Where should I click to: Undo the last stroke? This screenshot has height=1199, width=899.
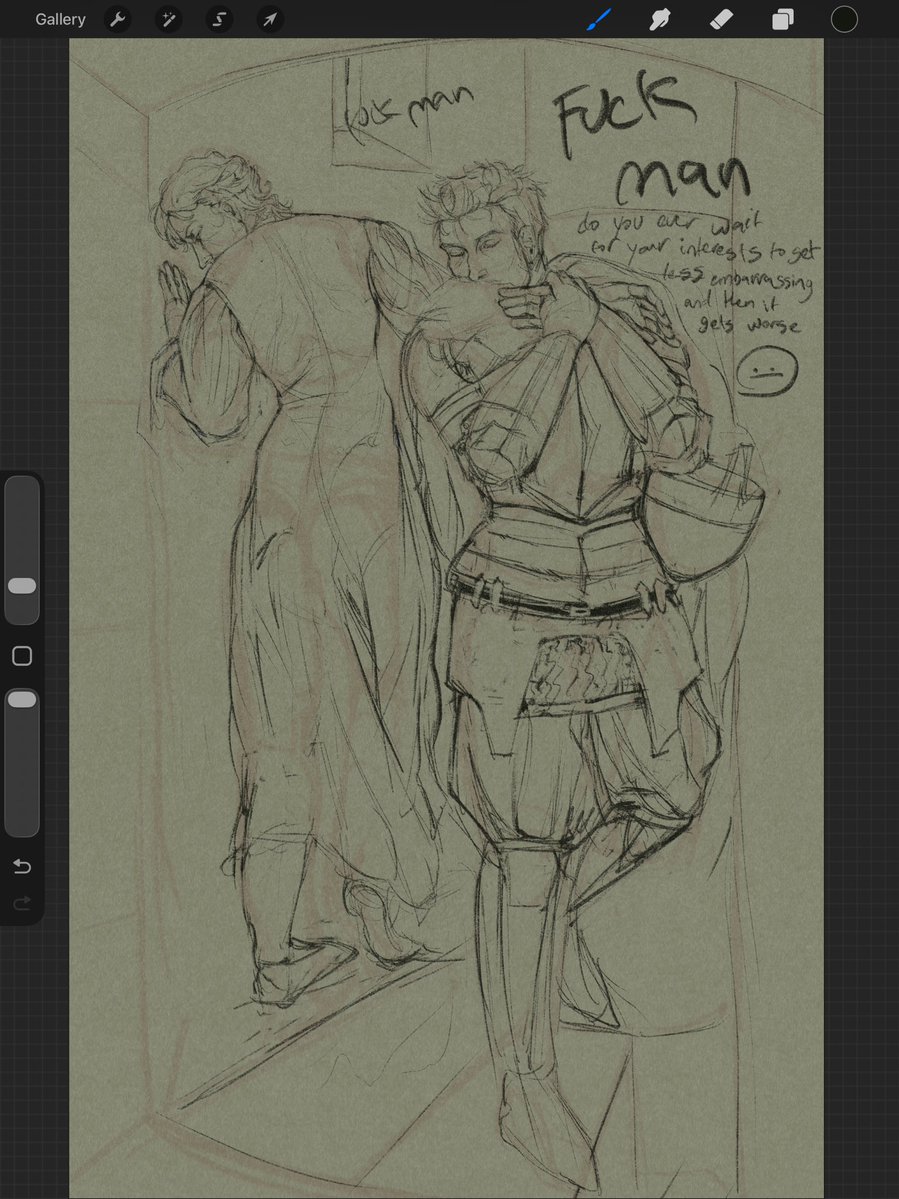tap(22, 866)
